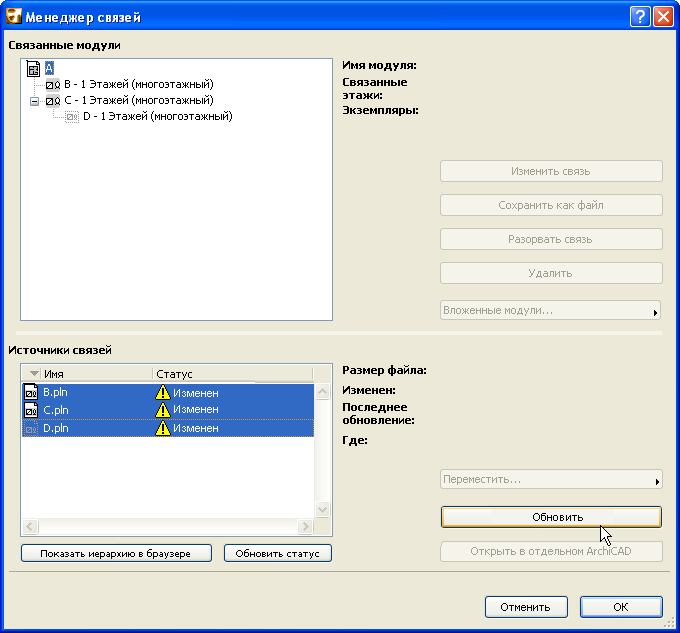Click the file icon of B.pln
The image size is (680, 633).
point(31,392)
